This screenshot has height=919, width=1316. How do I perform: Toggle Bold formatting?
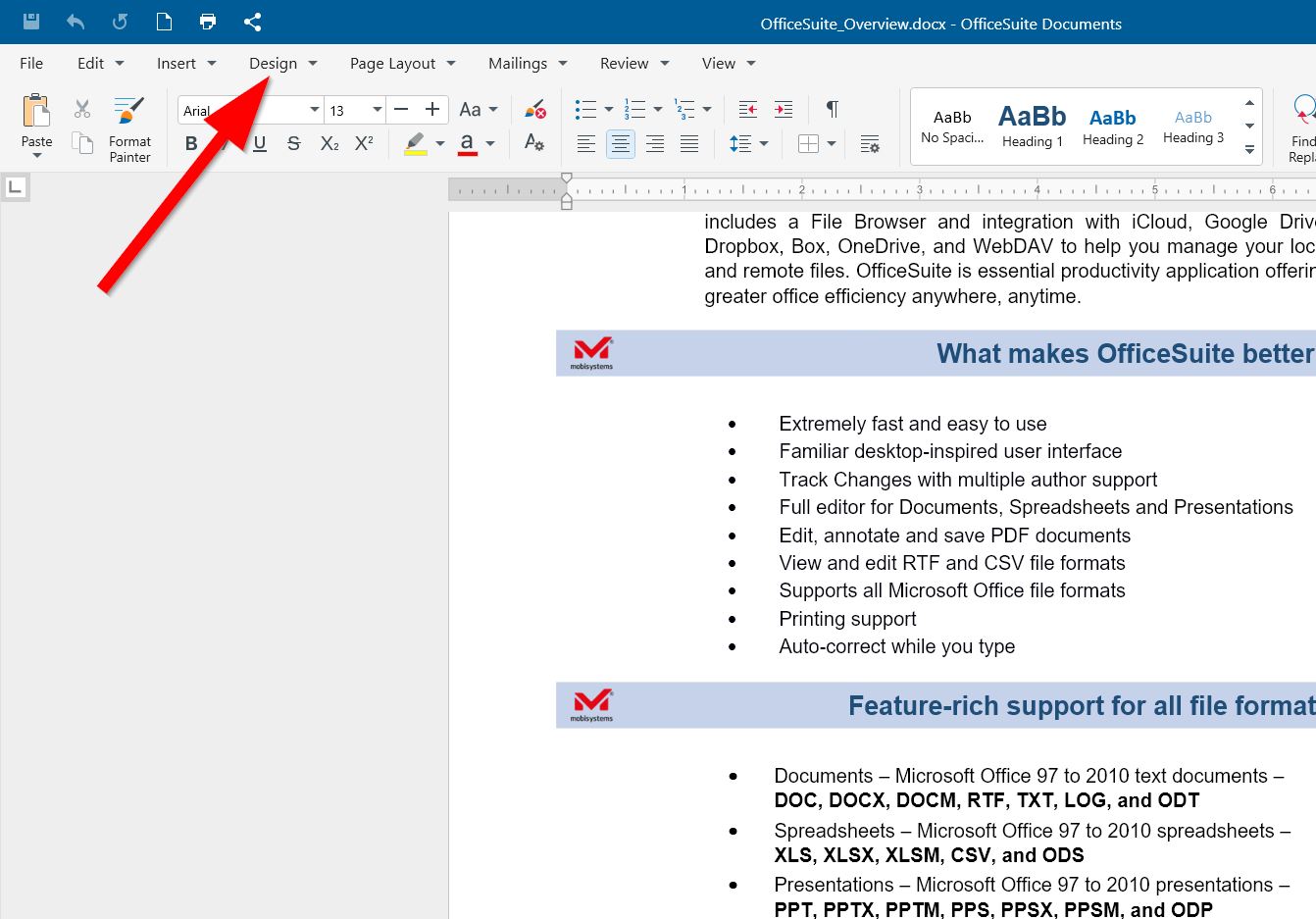[191, 144]
